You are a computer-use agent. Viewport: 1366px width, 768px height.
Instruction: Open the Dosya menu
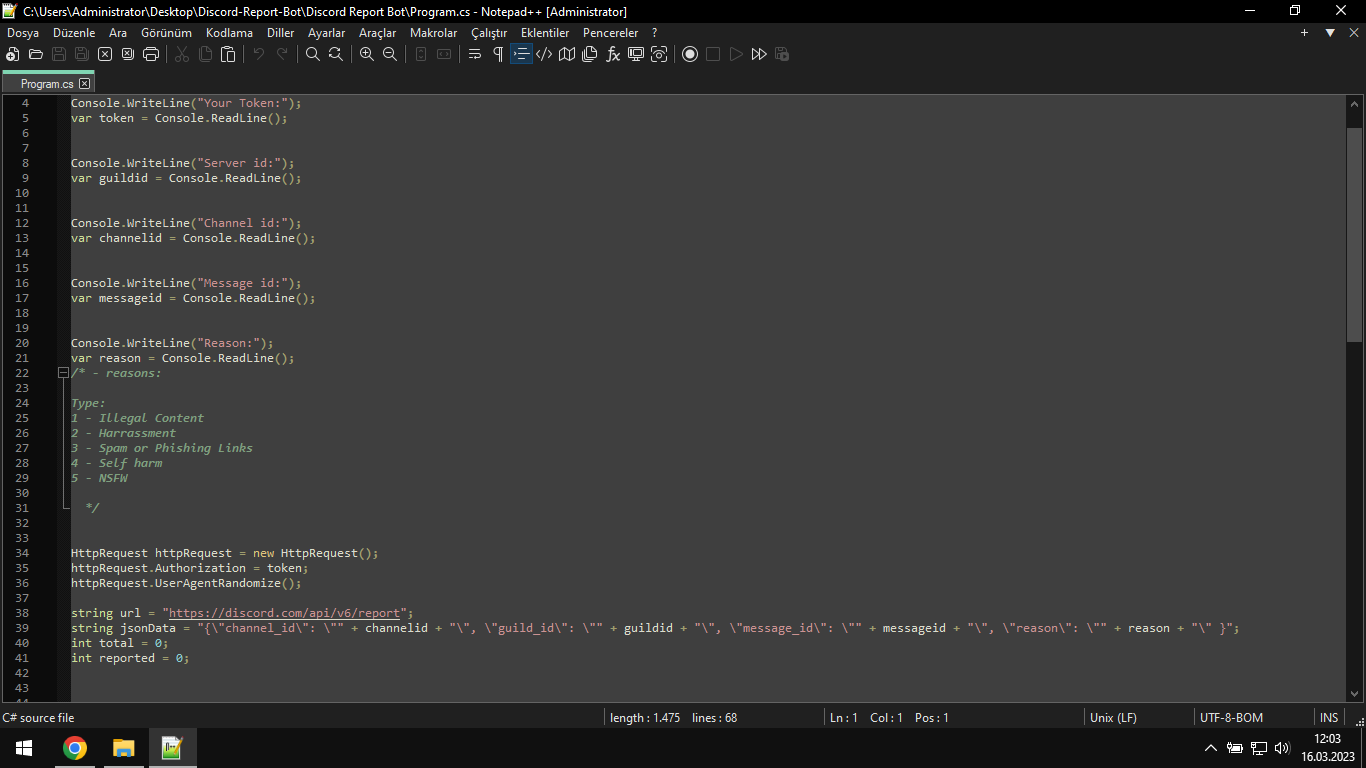pyautogui.click(x=23, y=33)
